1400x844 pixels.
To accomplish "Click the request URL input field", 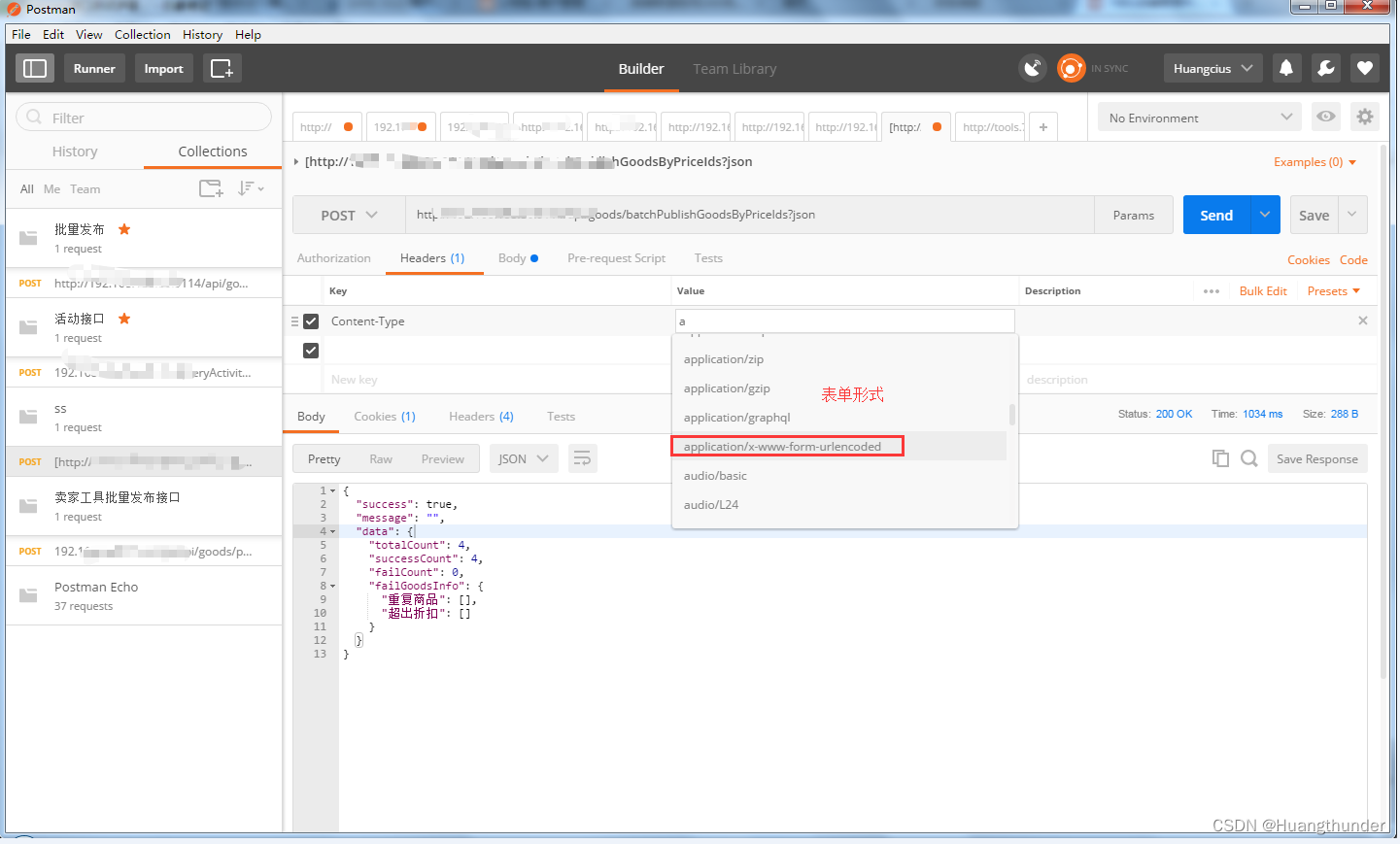I will click(x=750, y=215).
